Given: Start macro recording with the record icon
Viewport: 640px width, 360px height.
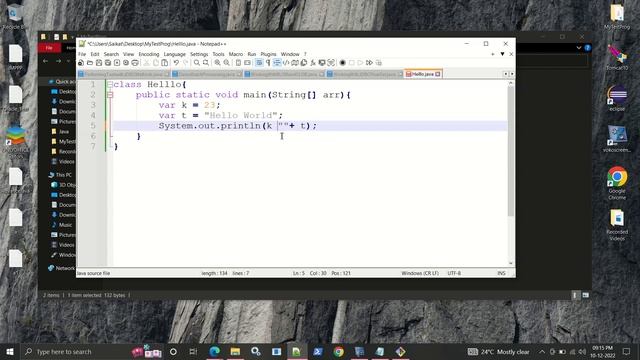Looking at the screenshot, I should [x=342, y=63].
